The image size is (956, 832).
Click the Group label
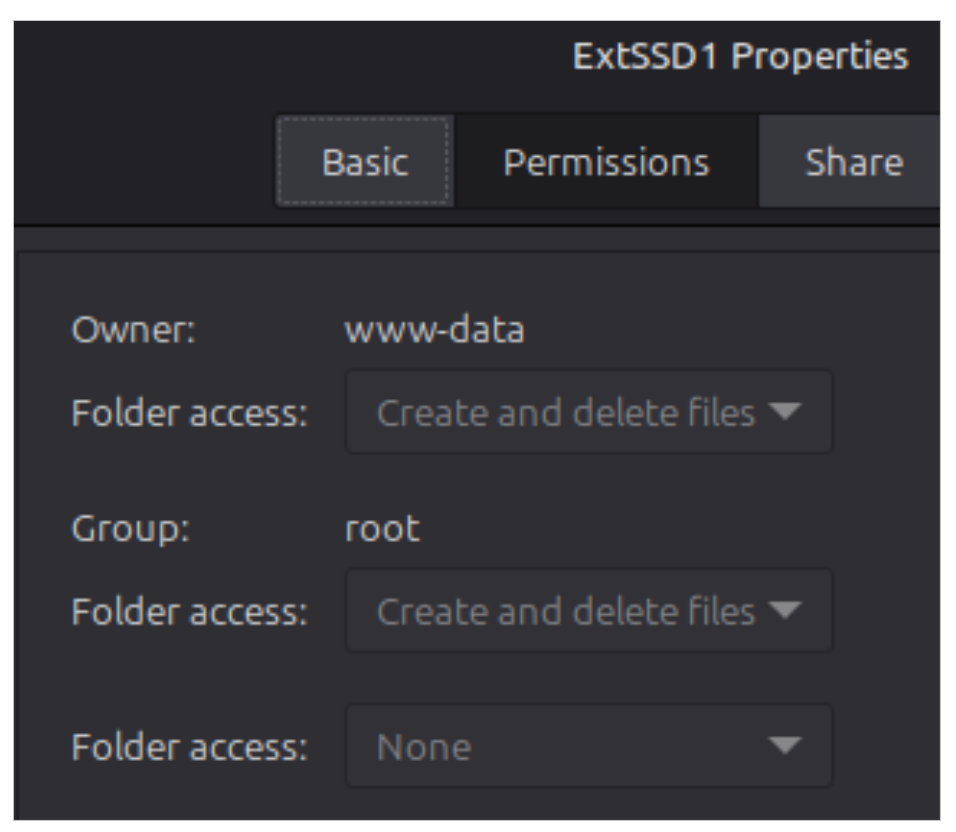[x=131, y=529]
